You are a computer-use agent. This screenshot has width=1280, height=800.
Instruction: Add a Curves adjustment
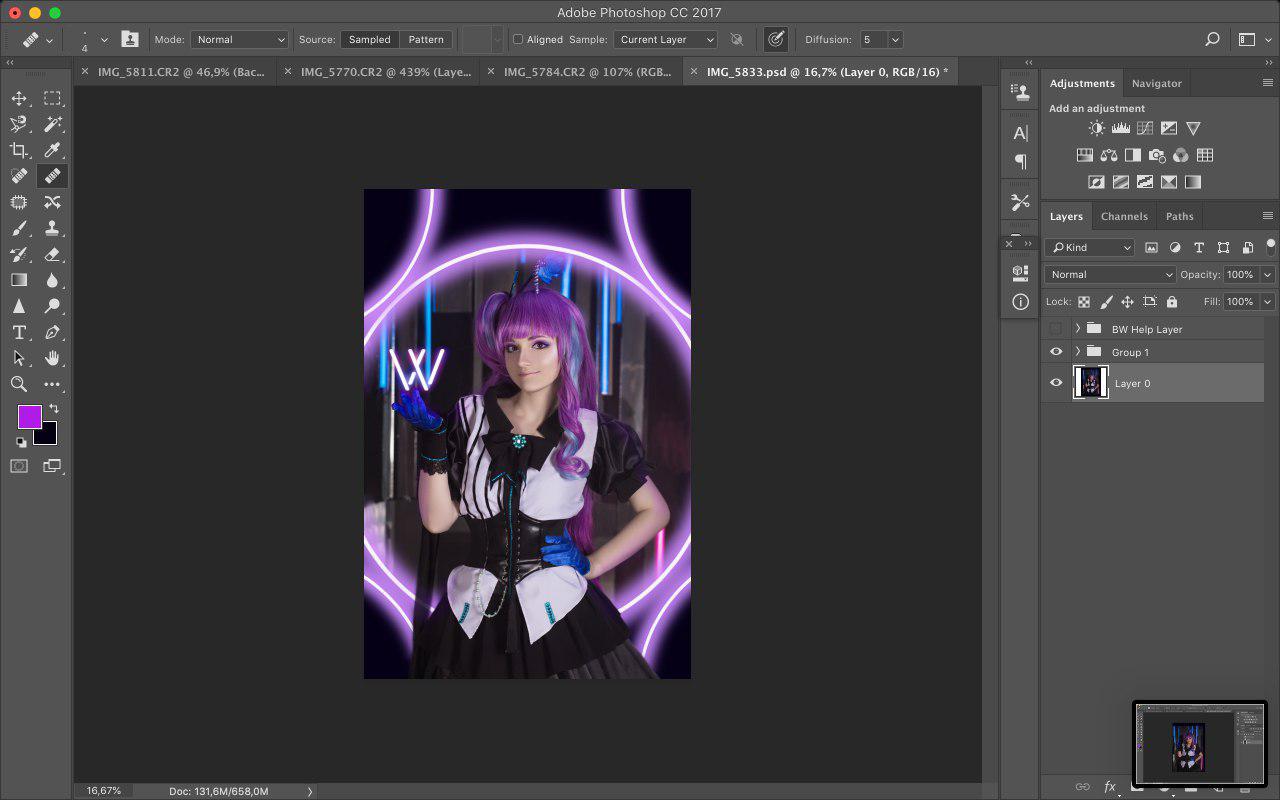coord(1145,128)
